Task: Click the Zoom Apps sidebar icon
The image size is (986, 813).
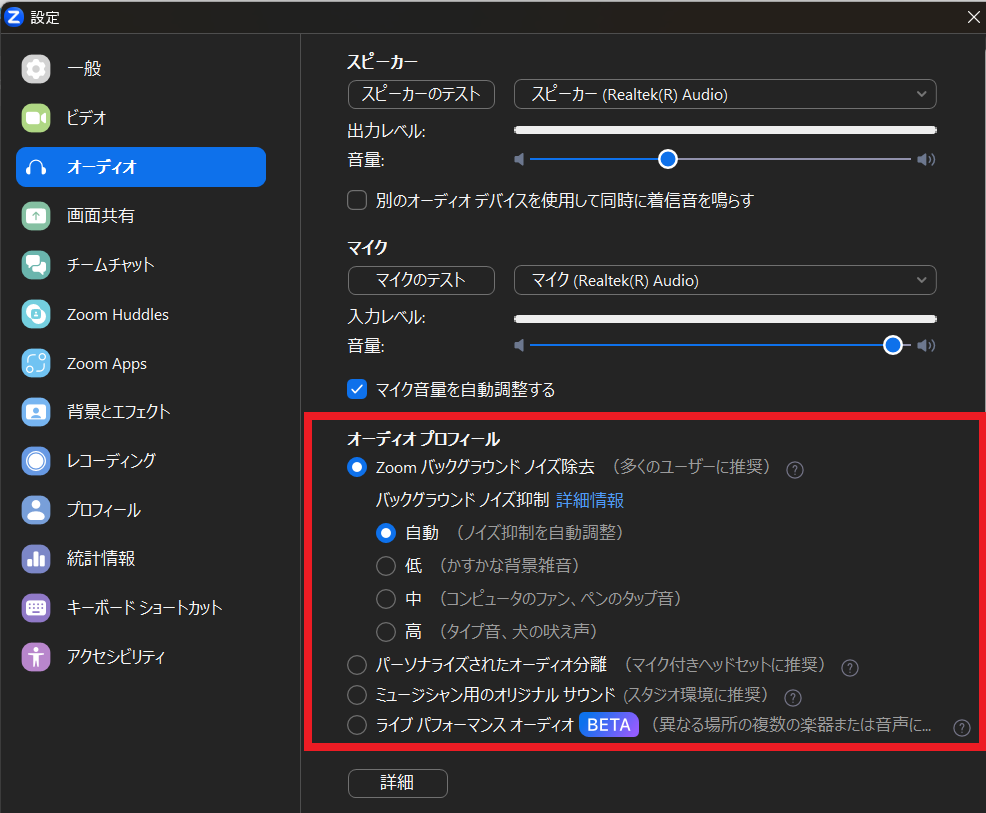Action: [x=36, y=363]
